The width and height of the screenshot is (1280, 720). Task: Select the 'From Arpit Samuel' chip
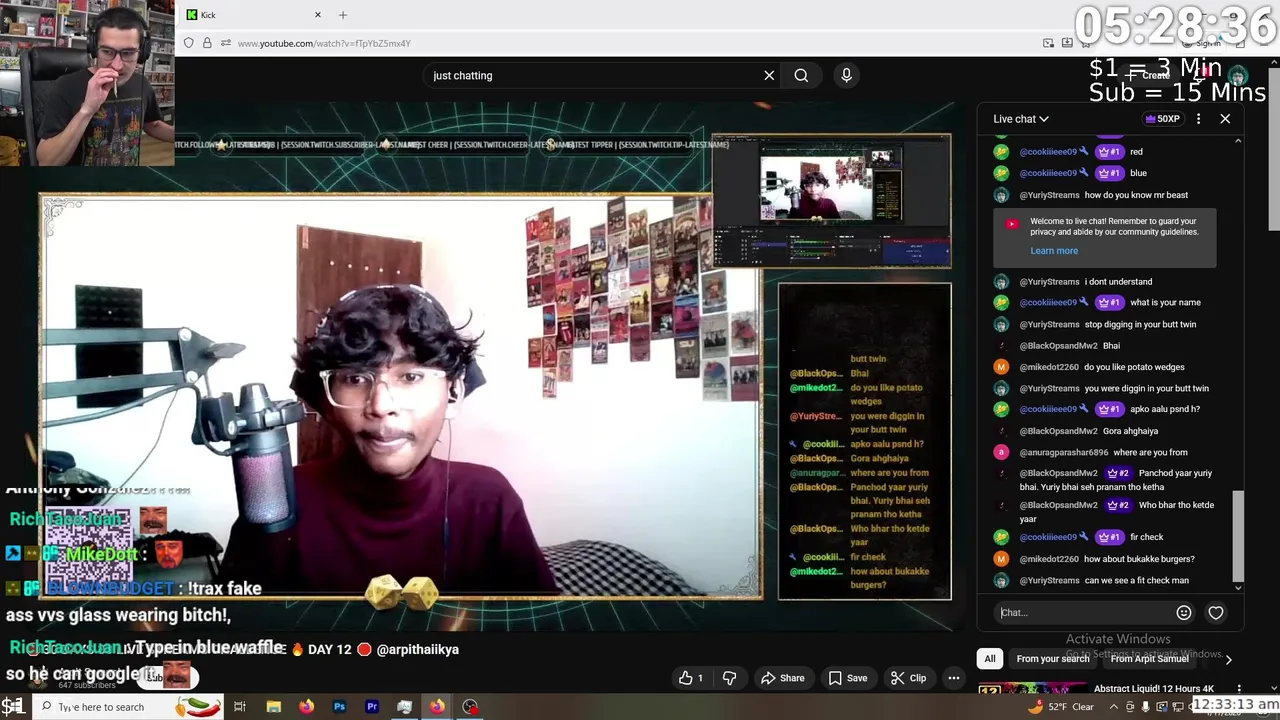click(1149, 659)
